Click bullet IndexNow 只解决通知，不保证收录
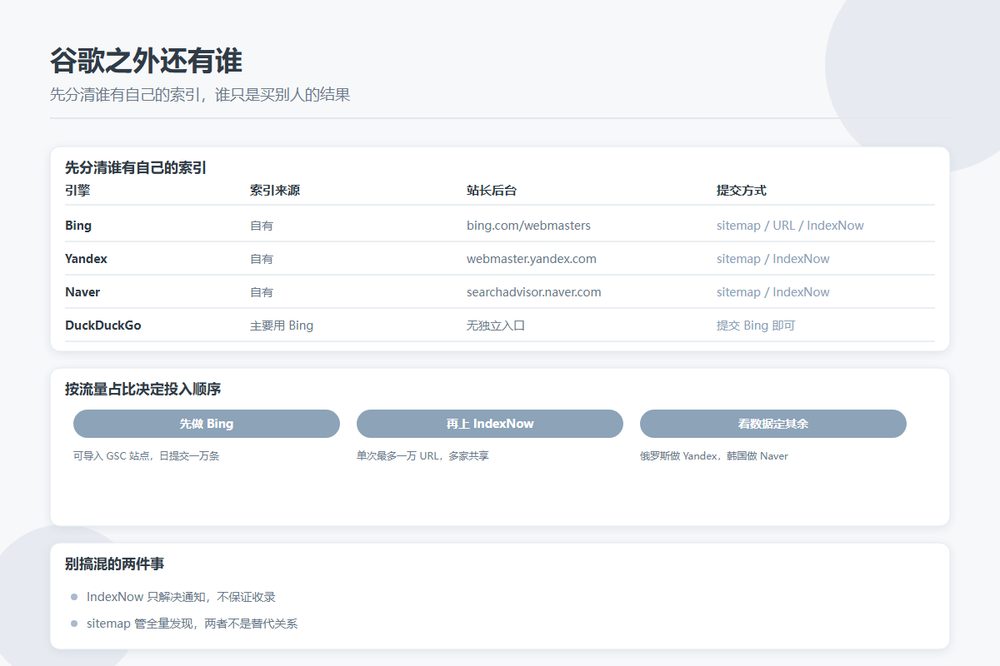 pos(181,596)
